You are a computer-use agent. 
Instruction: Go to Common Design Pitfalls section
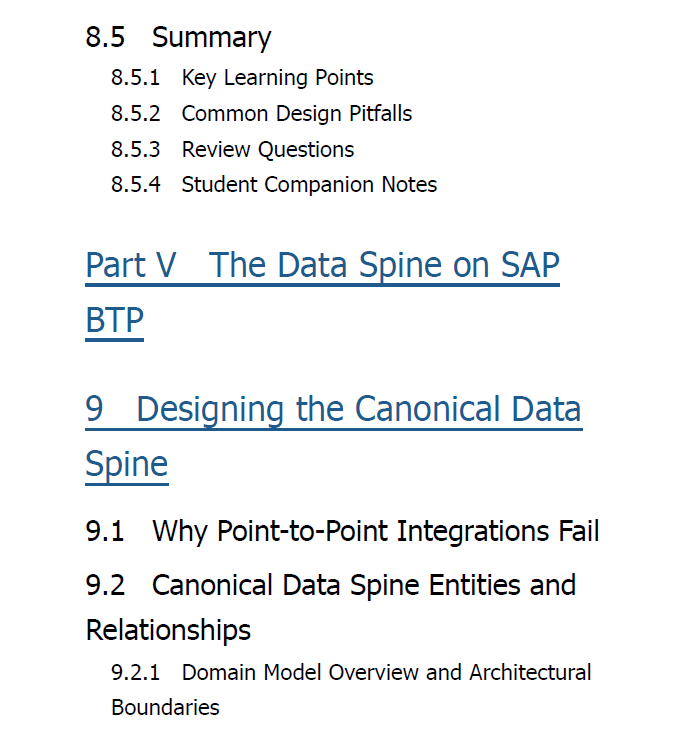click(296, 114)
